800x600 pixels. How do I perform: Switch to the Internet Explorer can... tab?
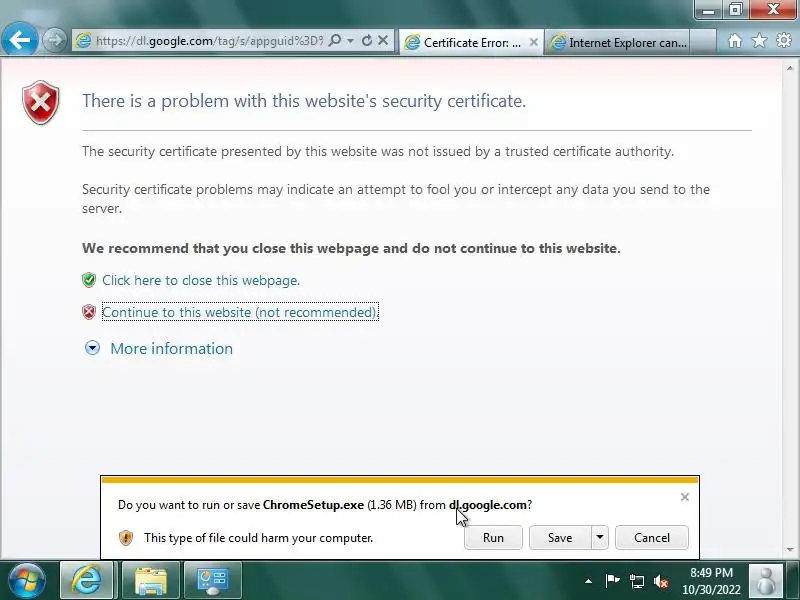pos(617,42)
